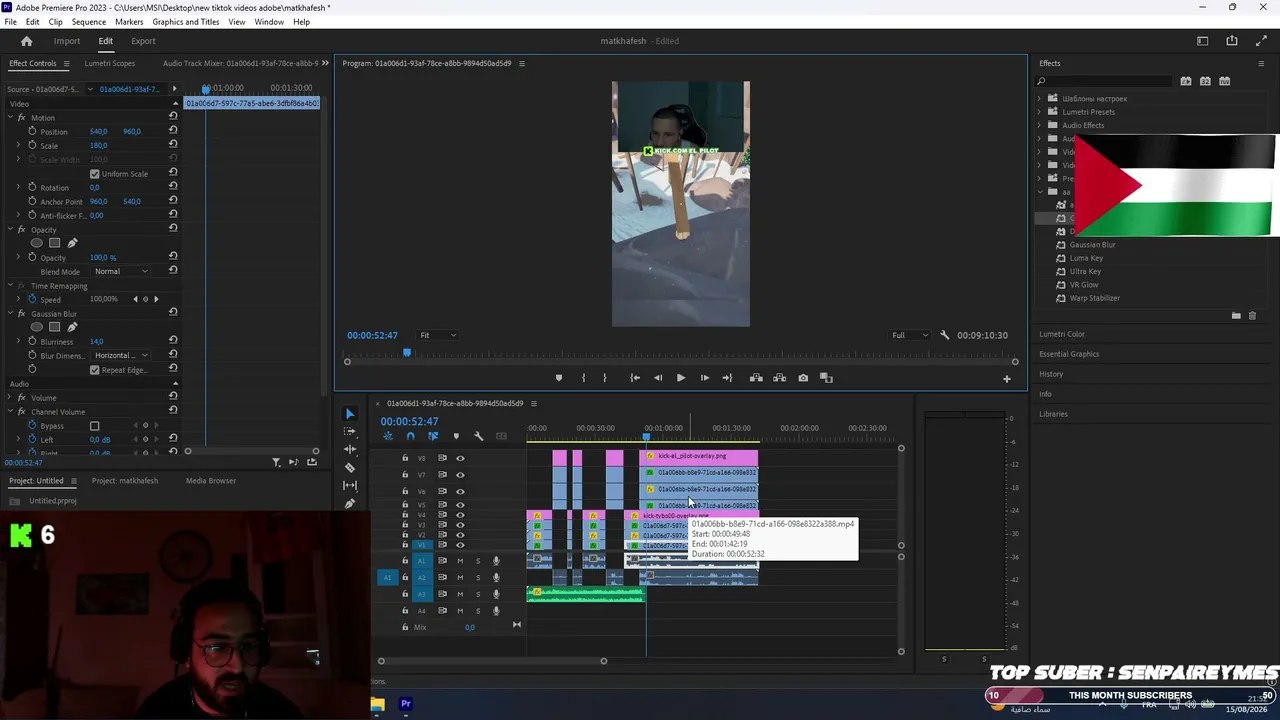This screenshot has width=1280, height=720.
Task: Click the Home icon
Action: click(x=27, y=41)
